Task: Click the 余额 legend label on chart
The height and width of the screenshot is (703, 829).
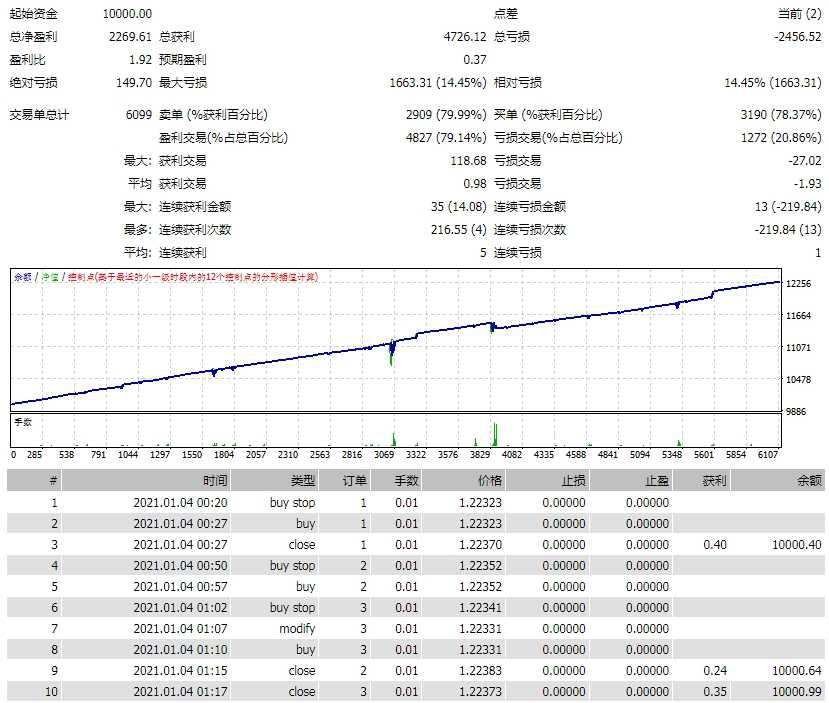Action: (x=23, y=277)
